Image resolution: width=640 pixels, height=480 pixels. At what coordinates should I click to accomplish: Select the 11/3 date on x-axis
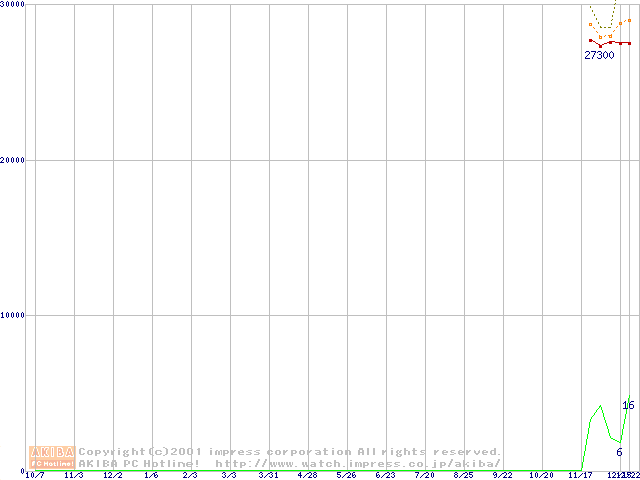(x=73, y=475)
